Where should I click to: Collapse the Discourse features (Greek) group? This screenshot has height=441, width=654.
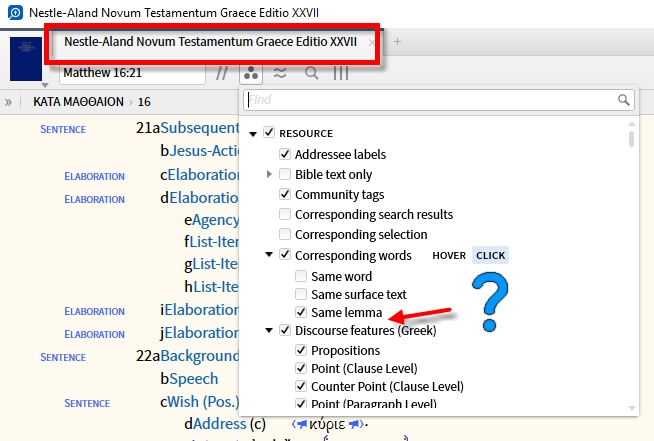[269, 330]
